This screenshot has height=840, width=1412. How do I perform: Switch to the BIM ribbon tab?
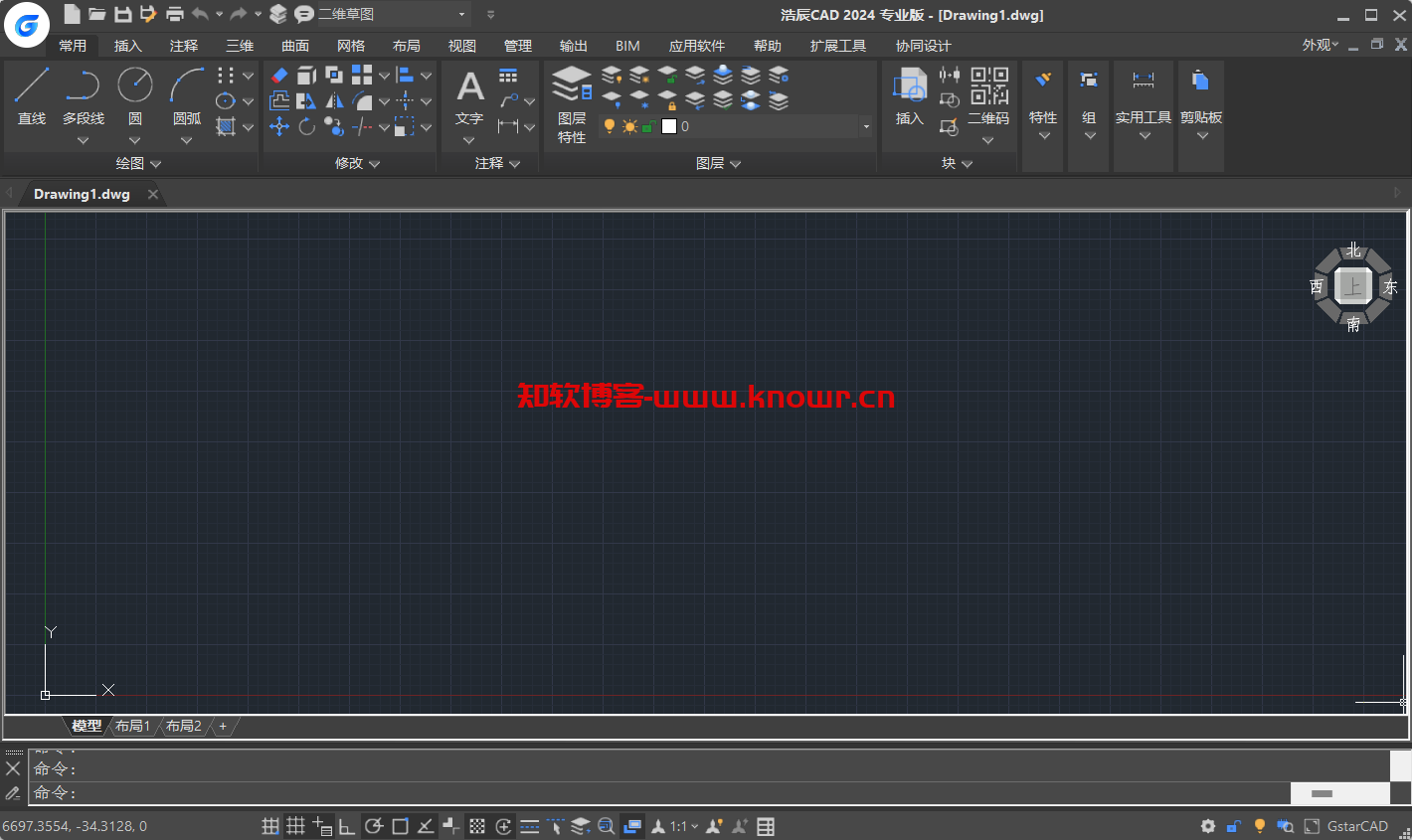(627, 46)
